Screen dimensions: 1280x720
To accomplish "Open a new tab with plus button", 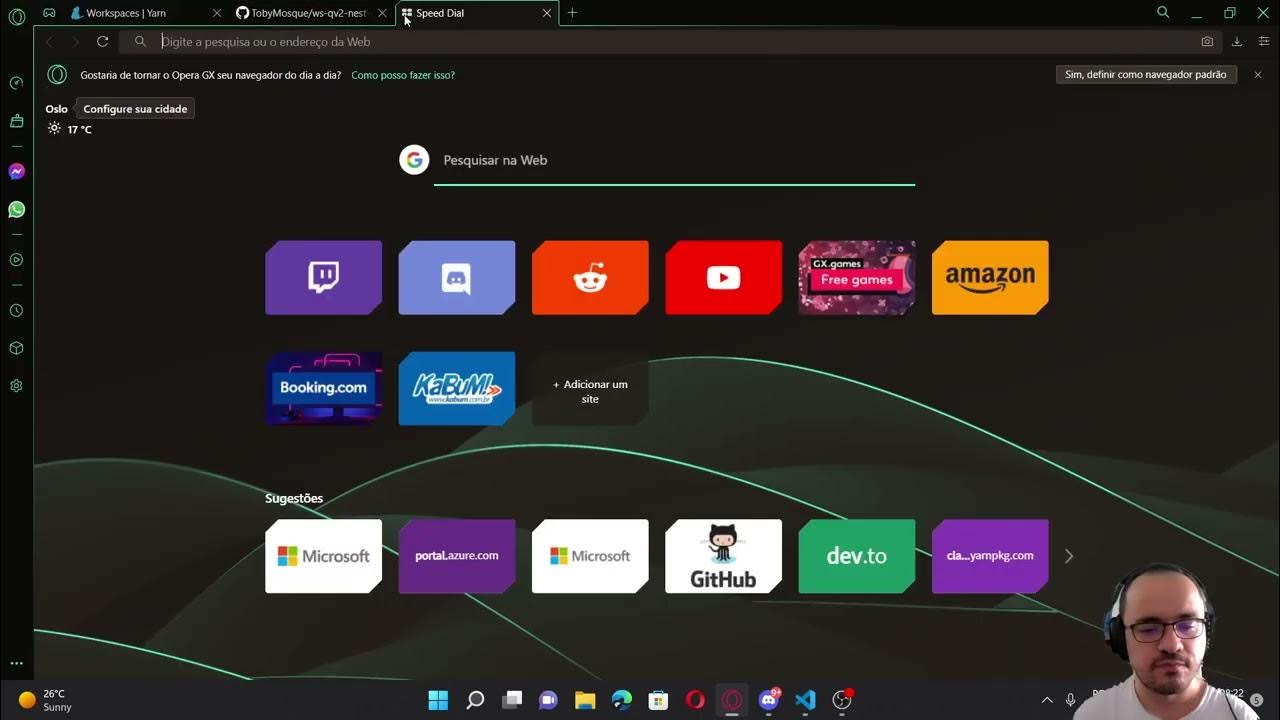I will (x=572, y=13).
